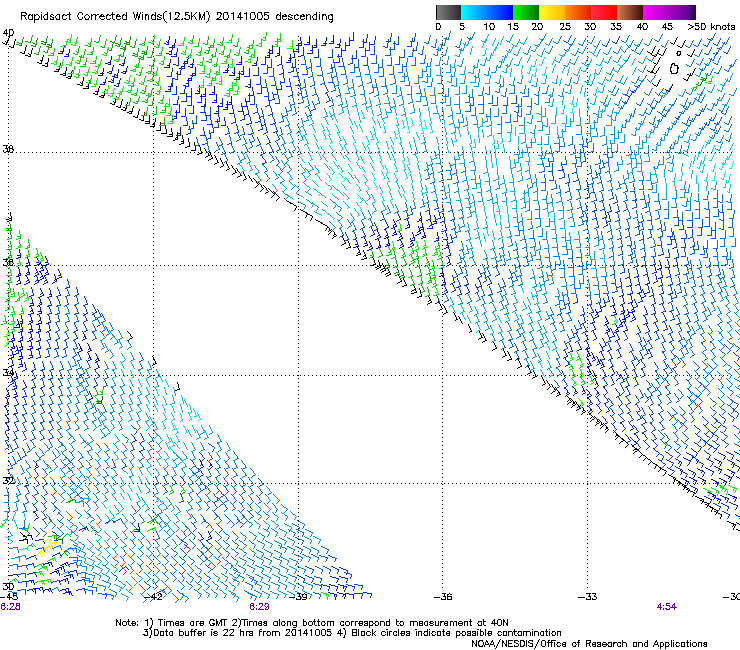Click the green 15-20 knots legend swatch
Viewport: 740px width, 650px height.
point(526,12)
